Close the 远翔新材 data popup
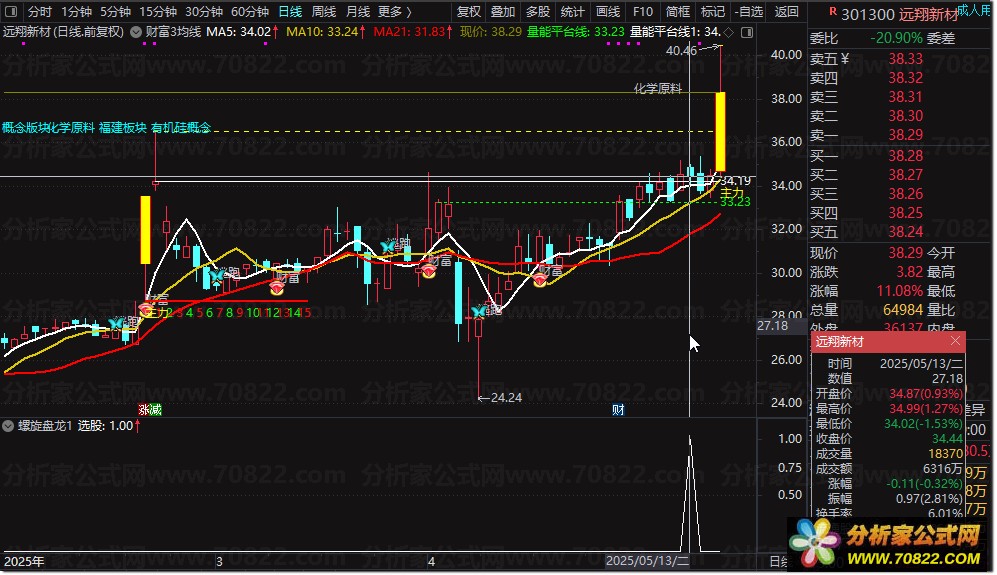997x575 pixels. pos(955,341)
